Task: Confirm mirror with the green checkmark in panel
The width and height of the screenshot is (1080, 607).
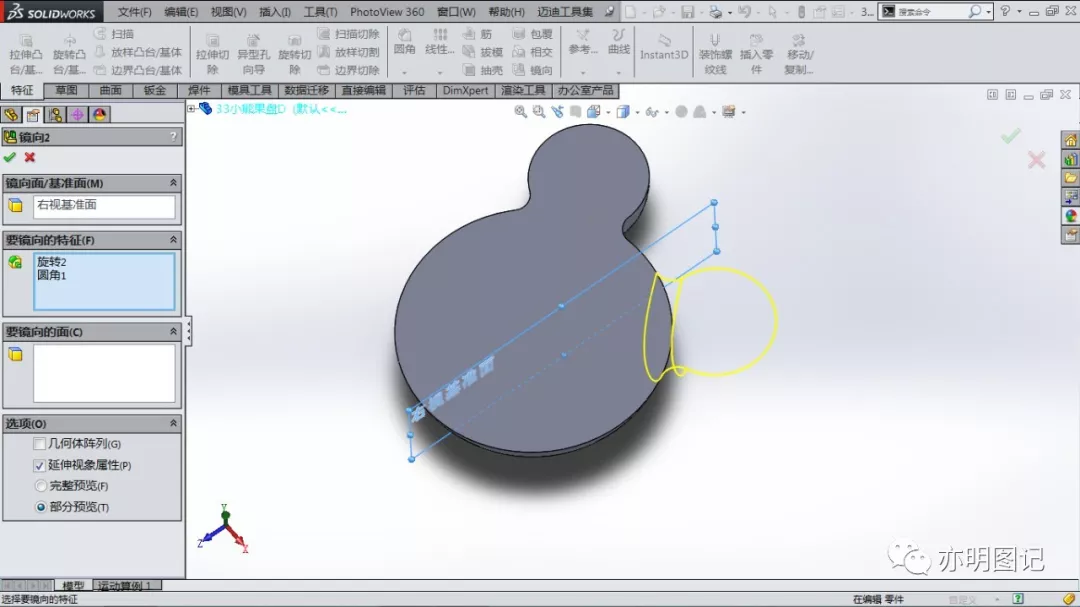Action: click(x=10, y=158)
